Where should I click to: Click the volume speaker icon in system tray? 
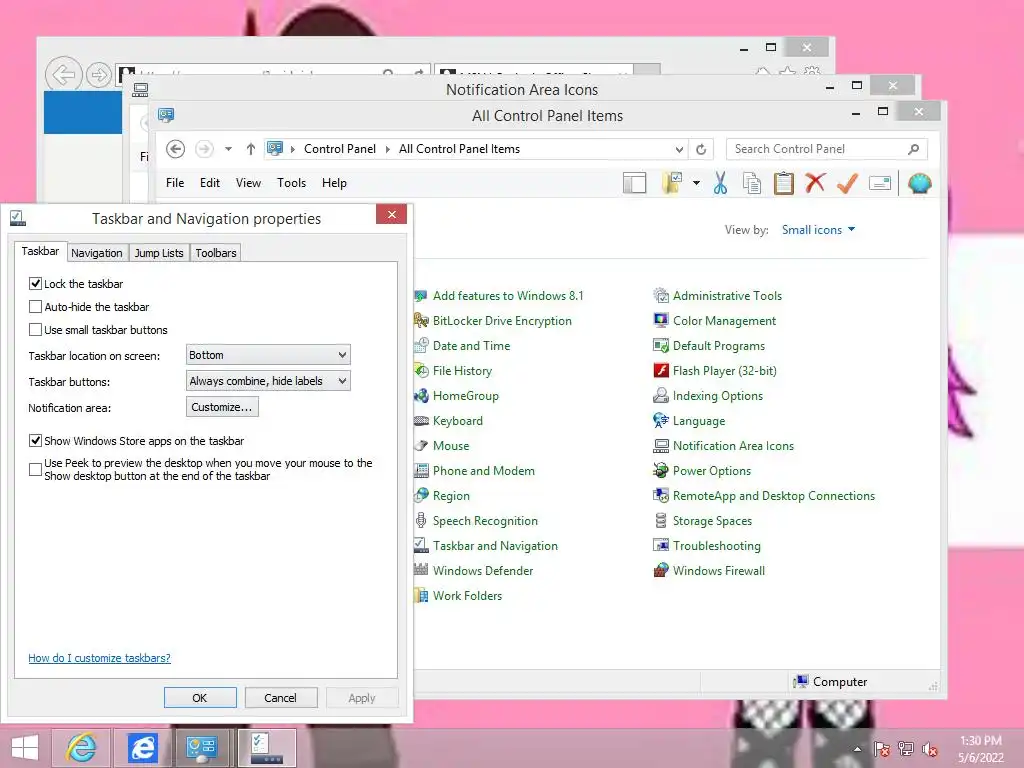(x=930, y=749)
